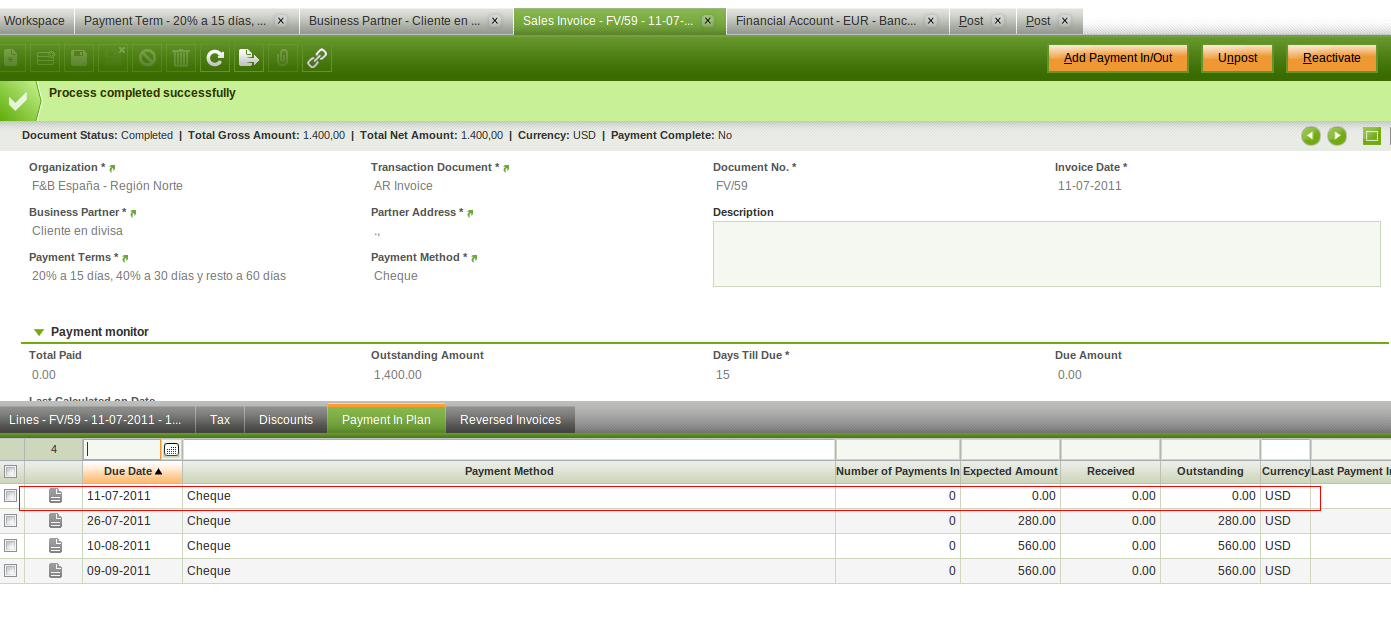Click the 26-07-2011 due date cell
The image size is (1391, 617).
click(x=133, y=521)
